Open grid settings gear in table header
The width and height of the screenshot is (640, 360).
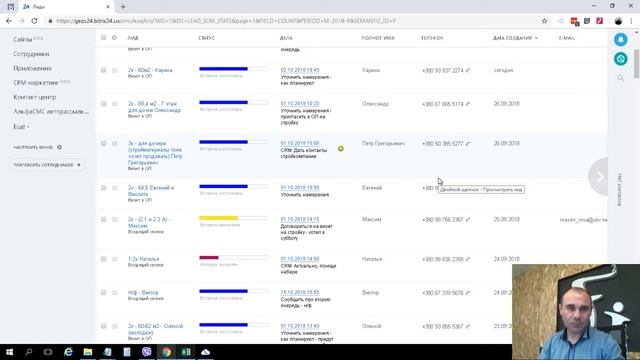tap(114, 38)
